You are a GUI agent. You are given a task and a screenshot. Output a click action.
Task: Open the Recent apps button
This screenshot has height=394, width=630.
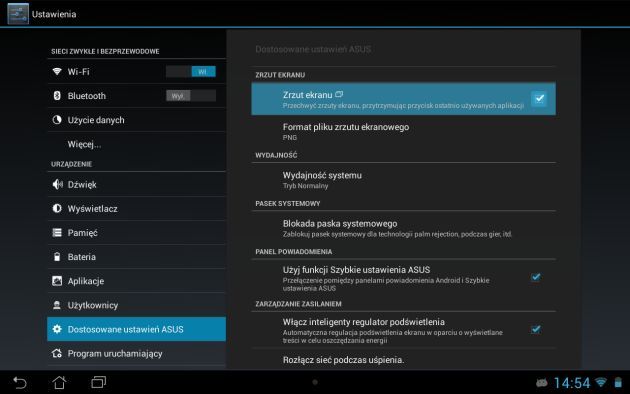click(99, 382)
